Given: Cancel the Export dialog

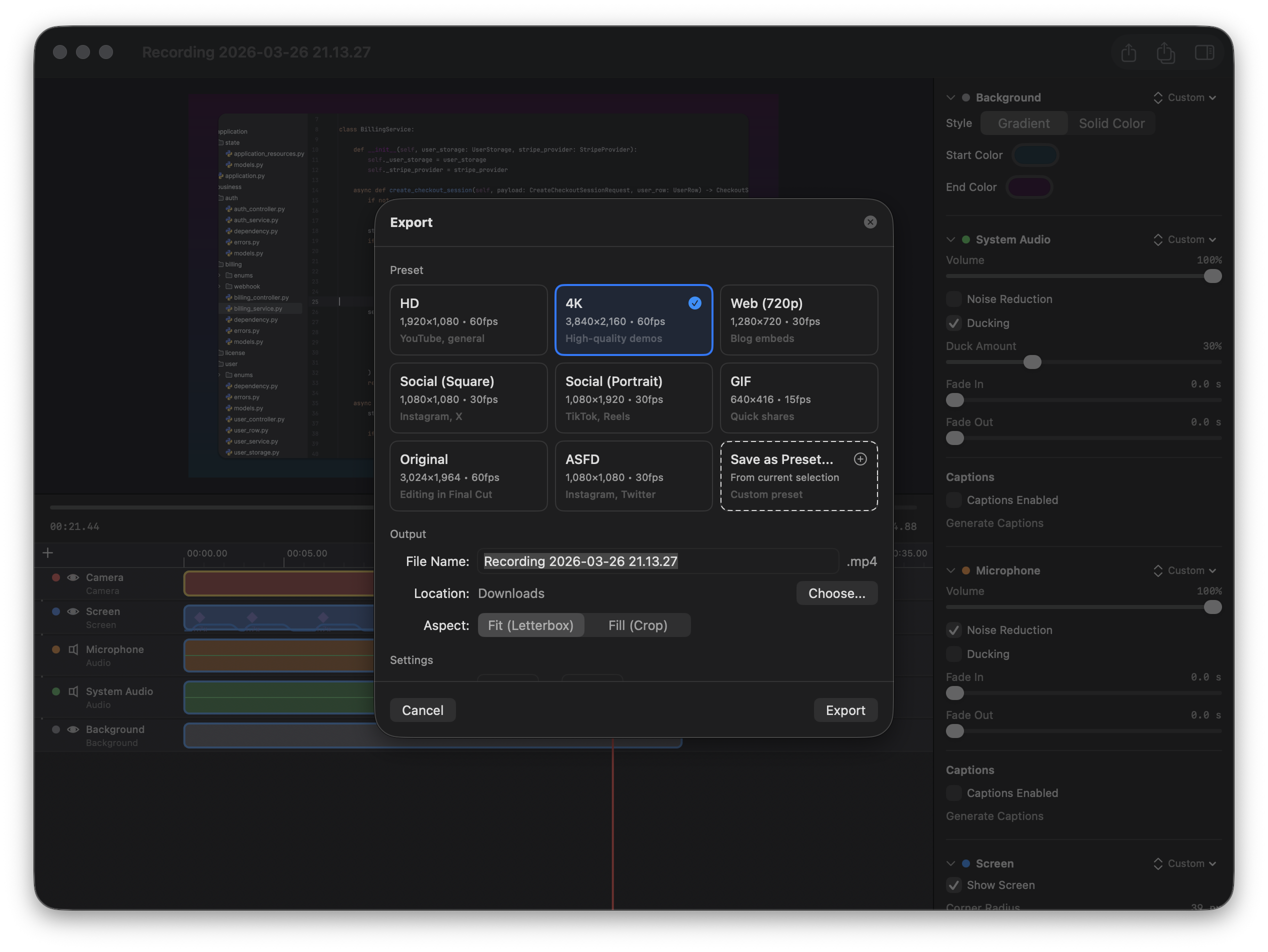Looking at the screenshot, I should coord(422,710).
